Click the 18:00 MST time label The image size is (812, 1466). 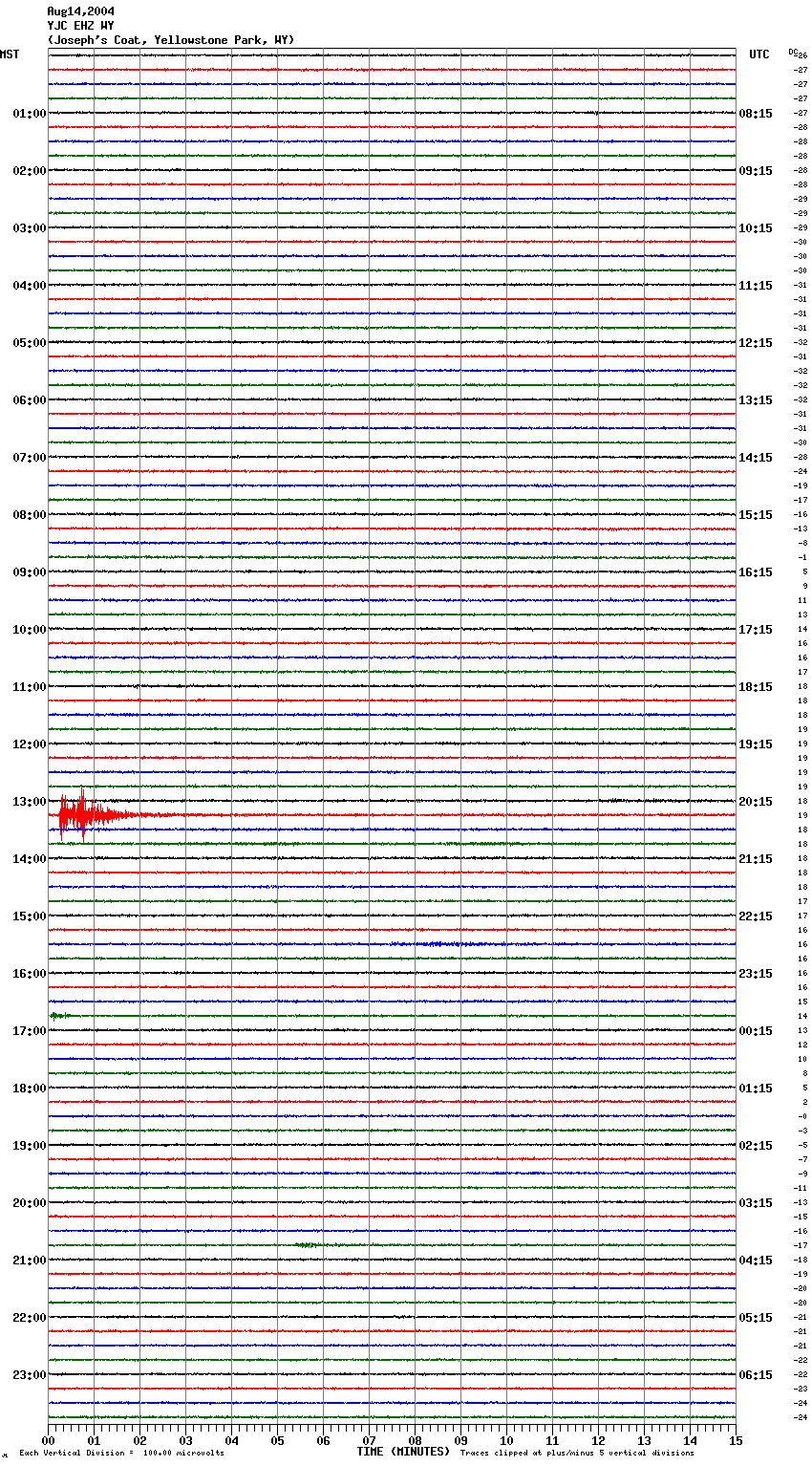pos(30,1089)
